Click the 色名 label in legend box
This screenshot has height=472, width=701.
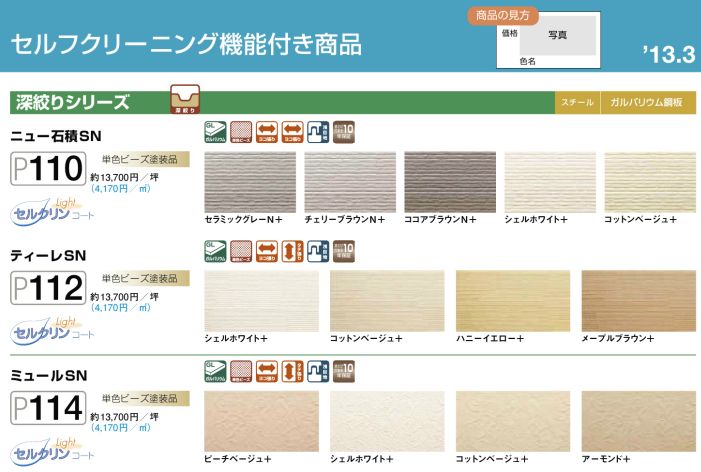pos(528,61)
